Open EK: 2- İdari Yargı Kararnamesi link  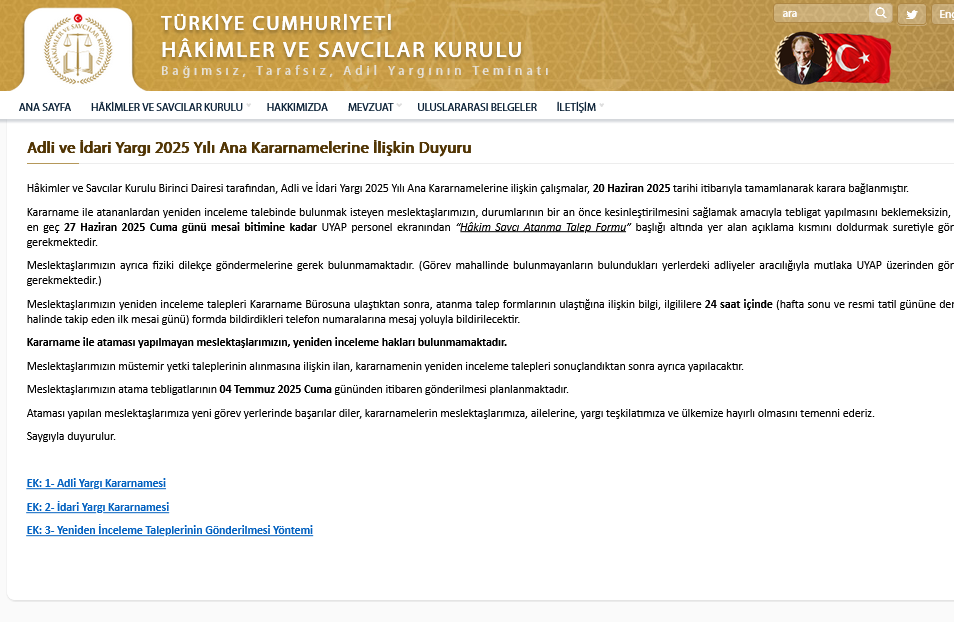(x=98, y=507)
